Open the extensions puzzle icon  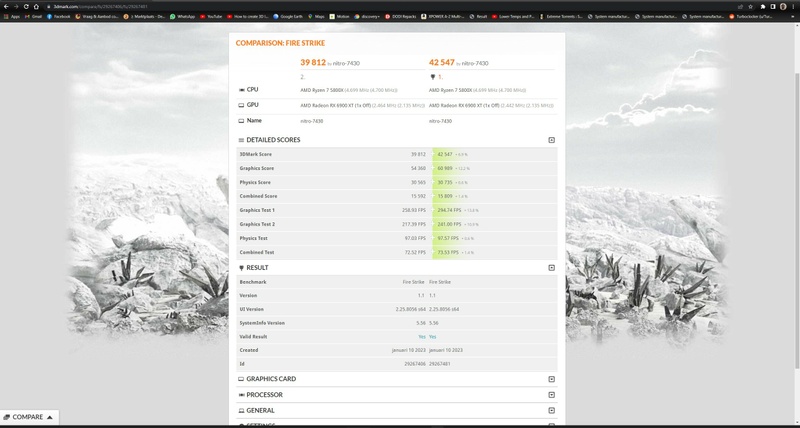(763, 7)
